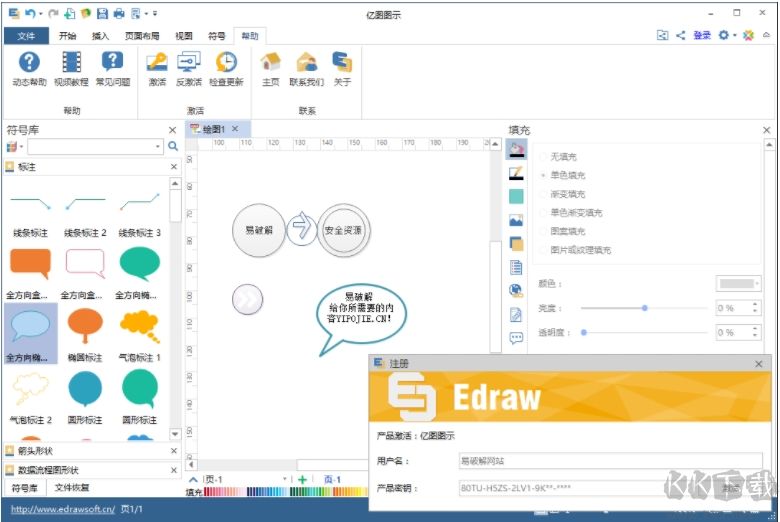Screen dimensions: 780x522
Task: Select 渐变填充 gradient fill option
Action: [562, 194]
